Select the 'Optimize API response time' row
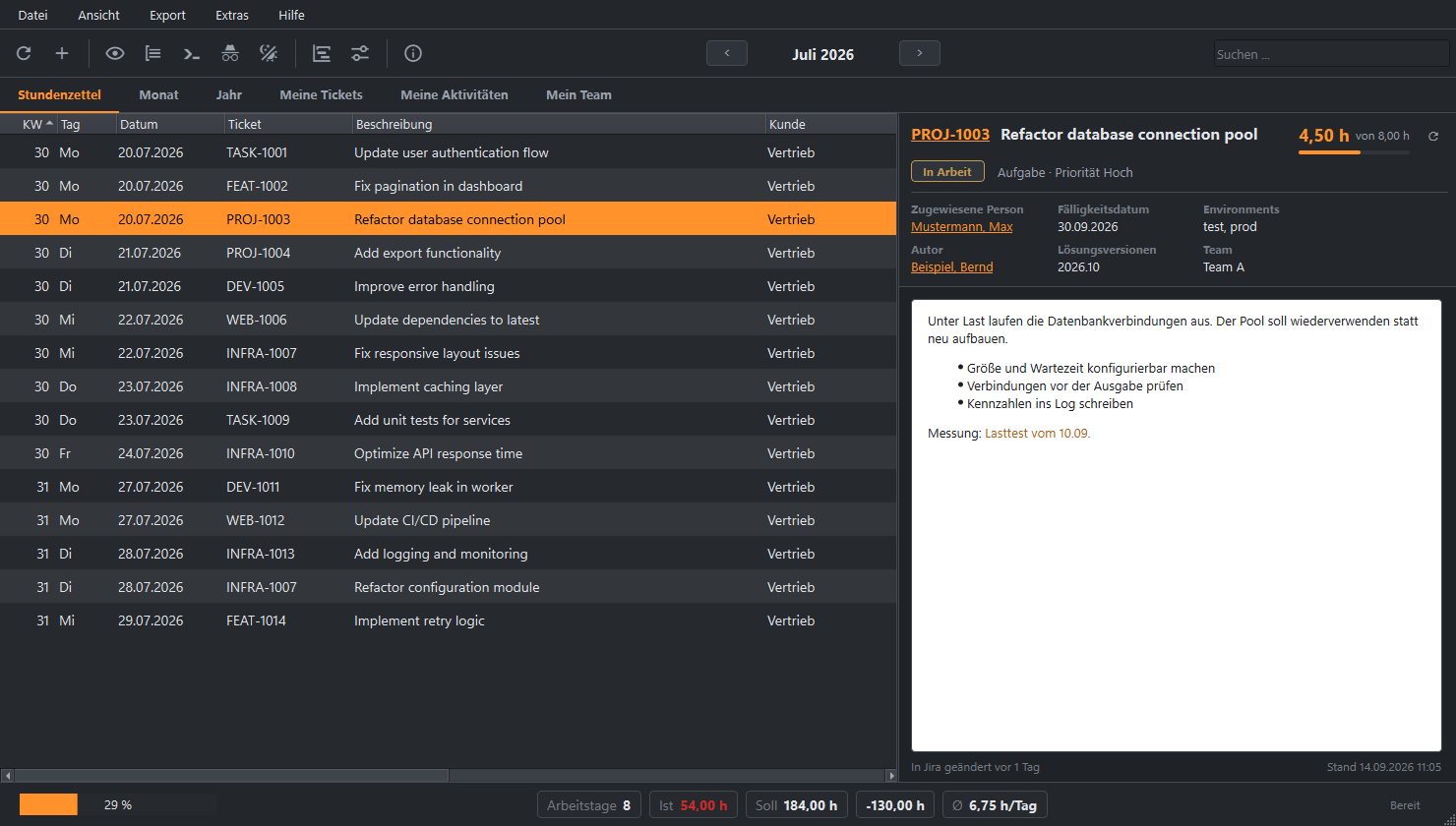Screen dimensions: 1456x826 coord(448,453)
